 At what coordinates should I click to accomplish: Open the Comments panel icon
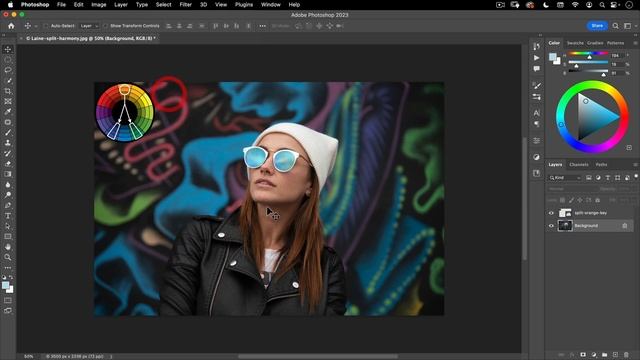(536, 69)
